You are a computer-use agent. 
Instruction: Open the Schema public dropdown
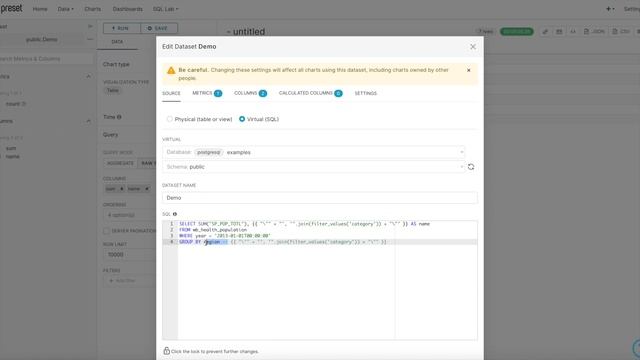(x=313, y=167)
